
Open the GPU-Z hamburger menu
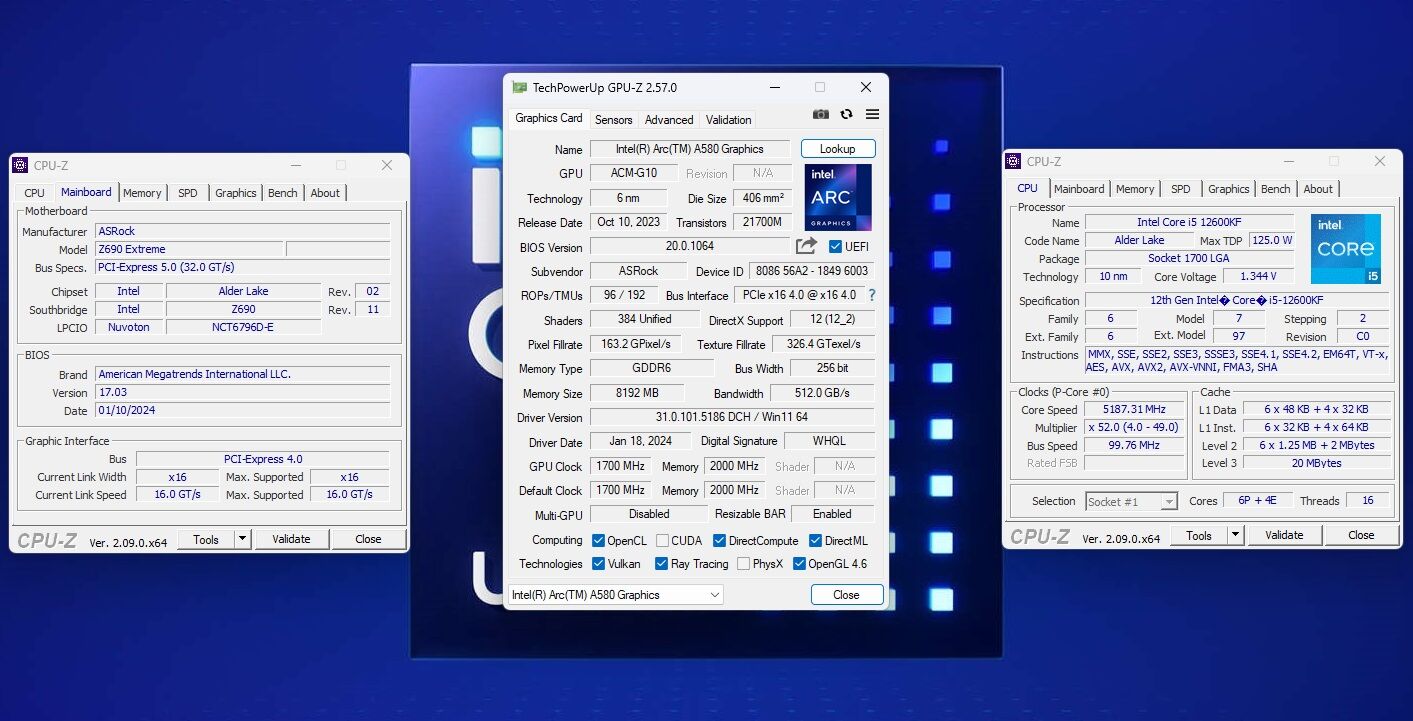(872, 115)
